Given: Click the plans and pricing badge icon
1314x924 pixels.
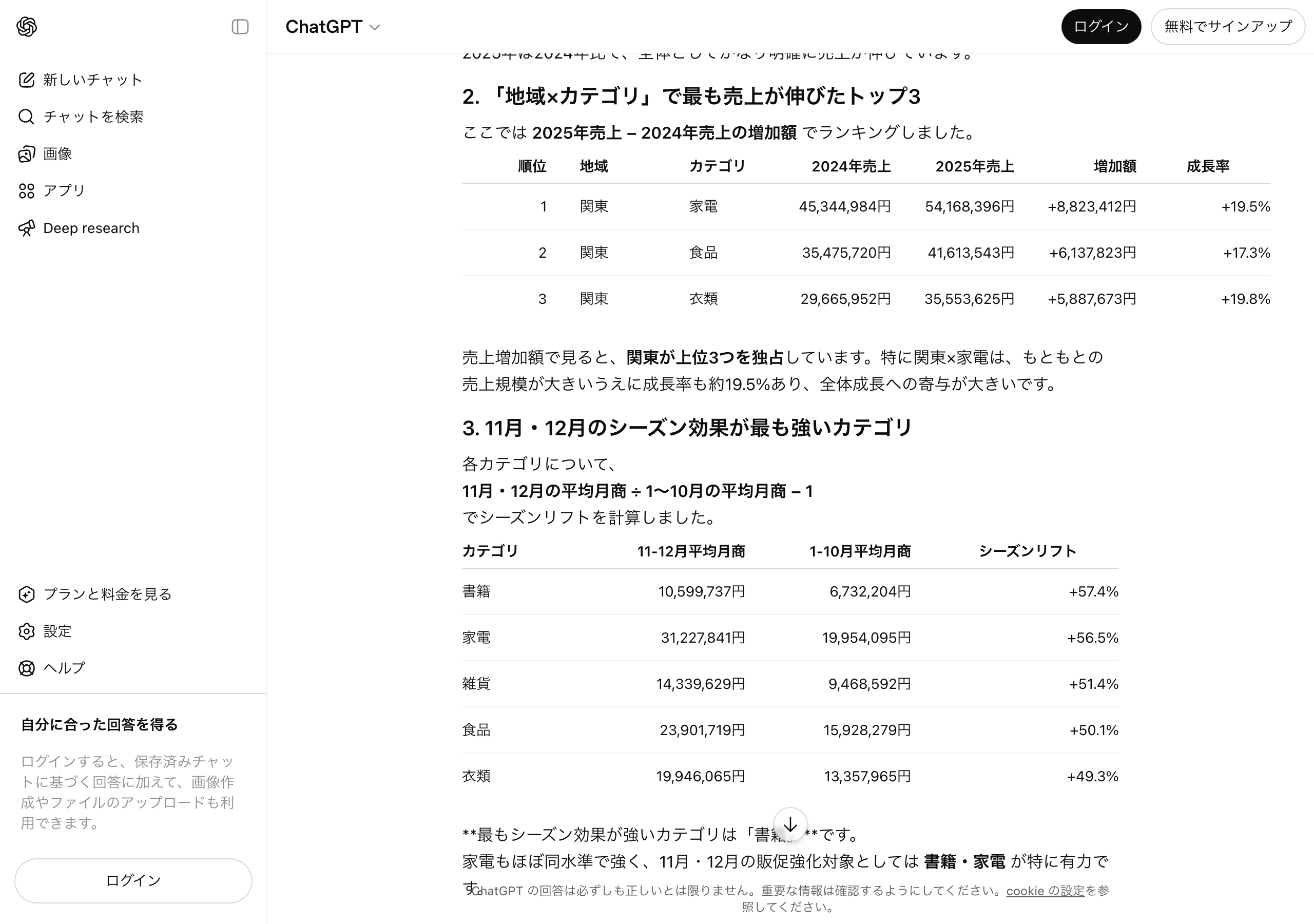Looking at the screenshot, I should [26, 594].
